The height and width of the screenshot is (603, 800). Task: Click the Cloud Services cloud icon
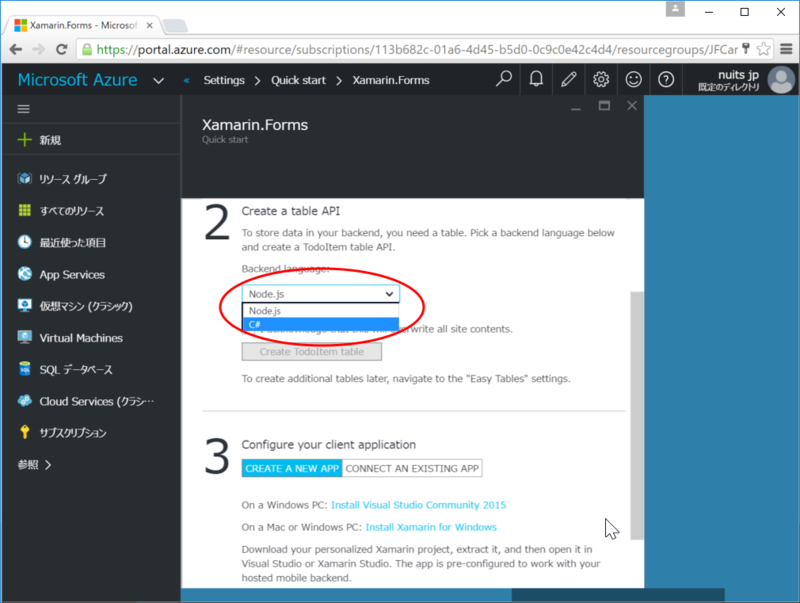pos(24,401)
